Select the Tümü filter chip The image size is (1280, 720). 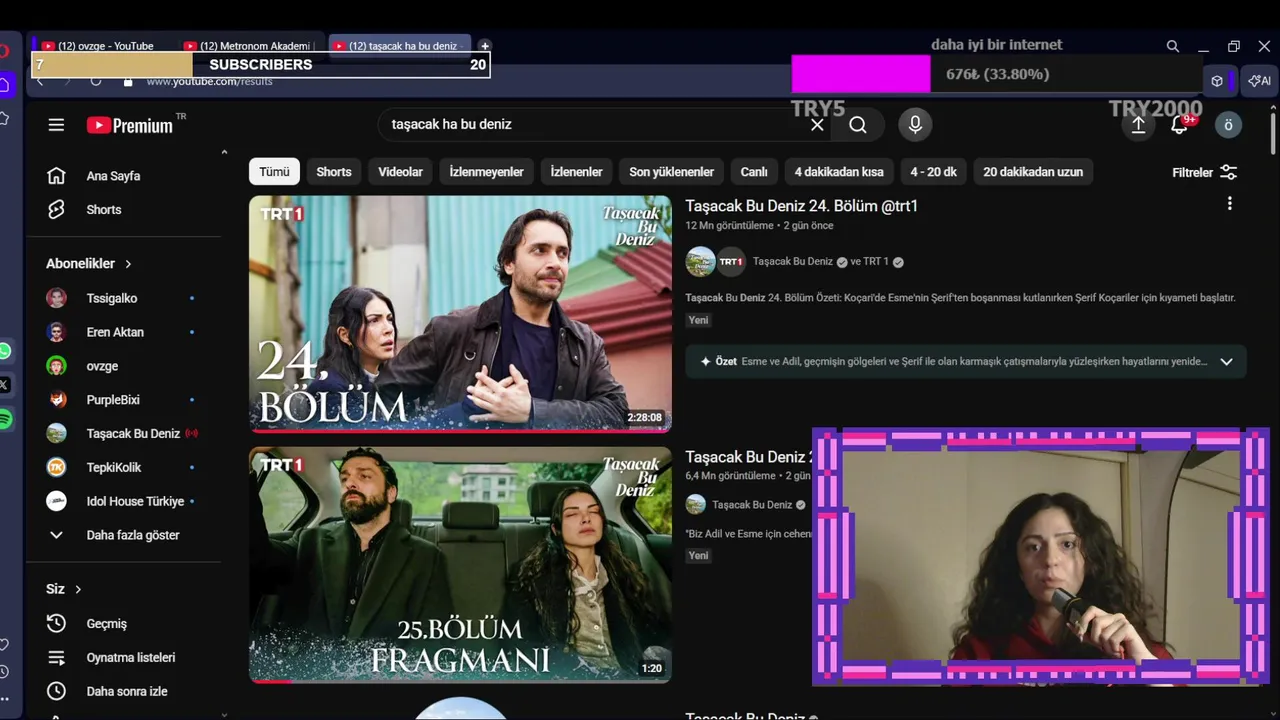click(274, 172)
